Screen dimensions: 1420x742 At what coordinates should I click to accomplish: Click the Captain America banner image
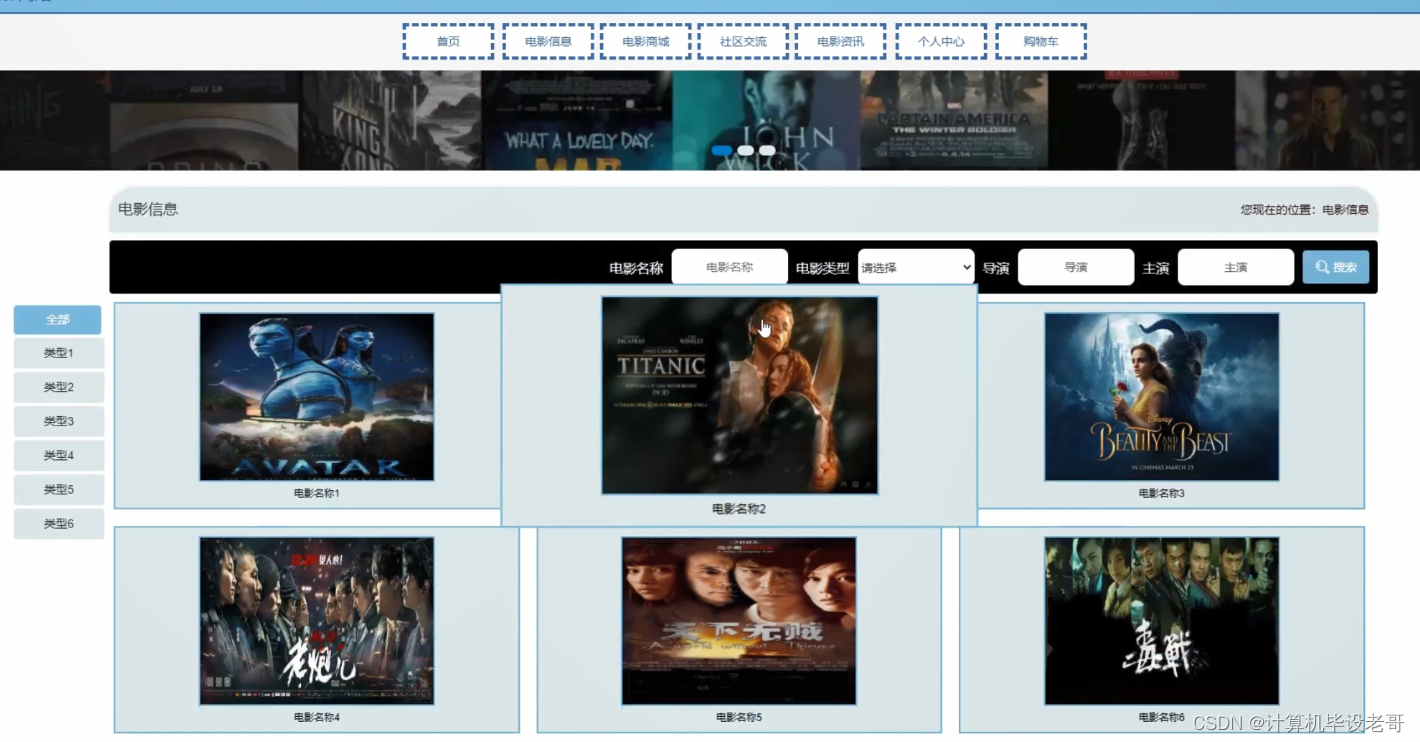[x=954, y=120]
